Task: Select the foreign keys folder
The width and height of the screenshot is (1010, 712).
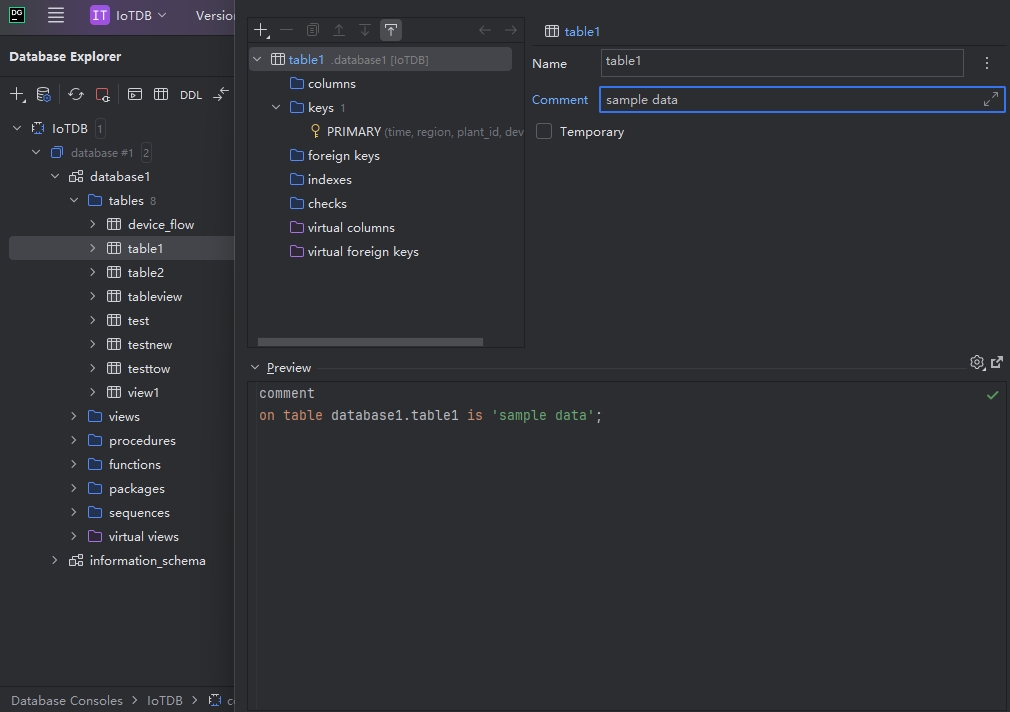Action: click(x=343, y=155)
